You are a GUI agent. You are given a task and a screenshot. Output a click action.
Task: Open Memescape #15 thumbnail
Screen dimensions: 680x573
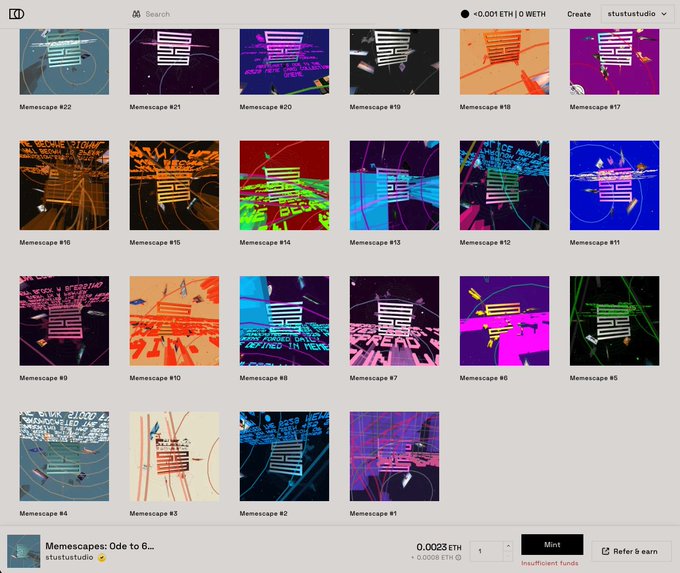pos(174,185)
